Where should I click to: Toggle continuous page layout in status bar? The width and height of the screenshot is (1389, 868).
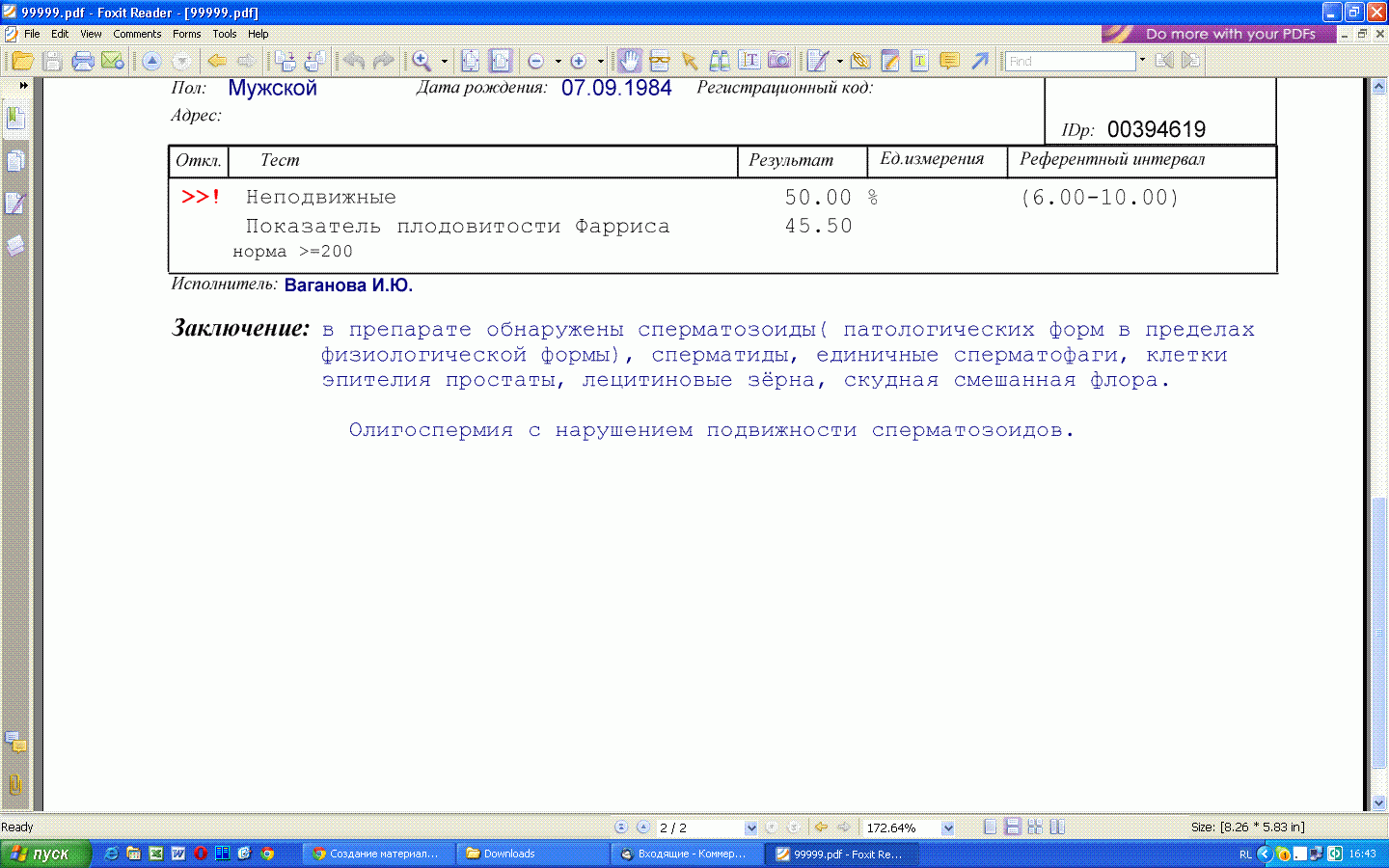pos(1012,827)
